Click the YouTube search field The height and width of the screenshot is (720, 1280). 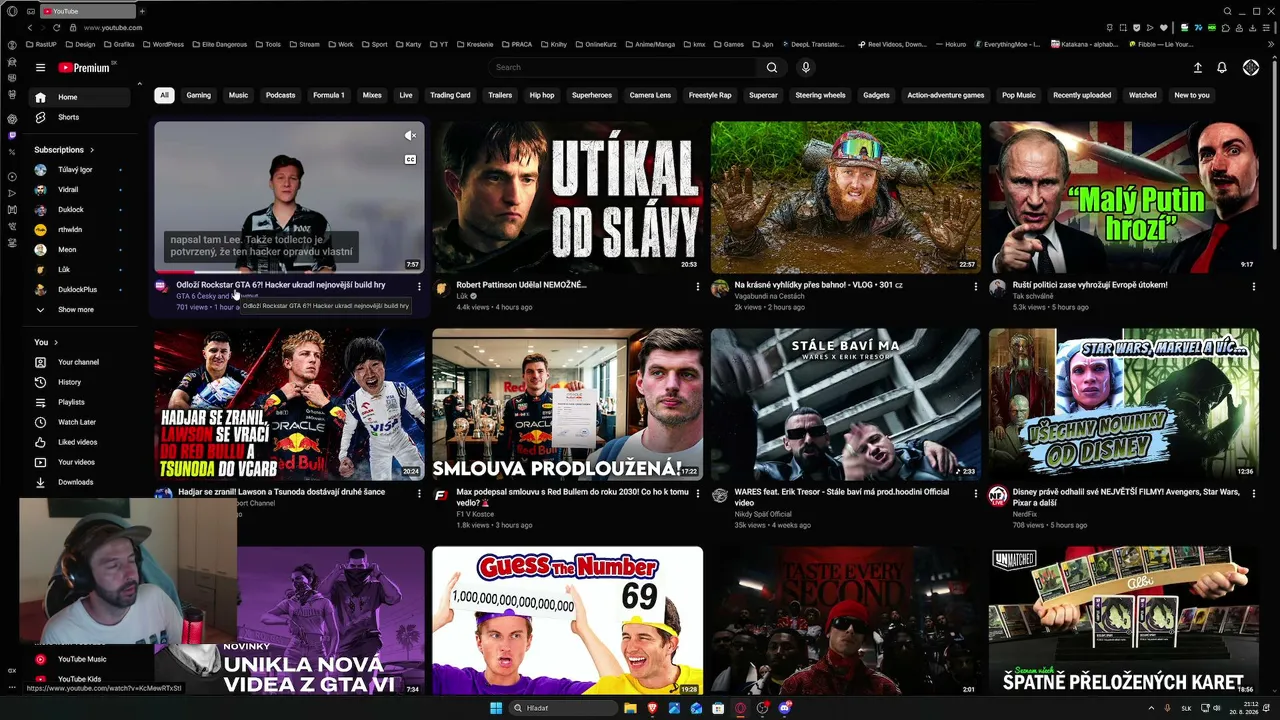tap(625, 68)
